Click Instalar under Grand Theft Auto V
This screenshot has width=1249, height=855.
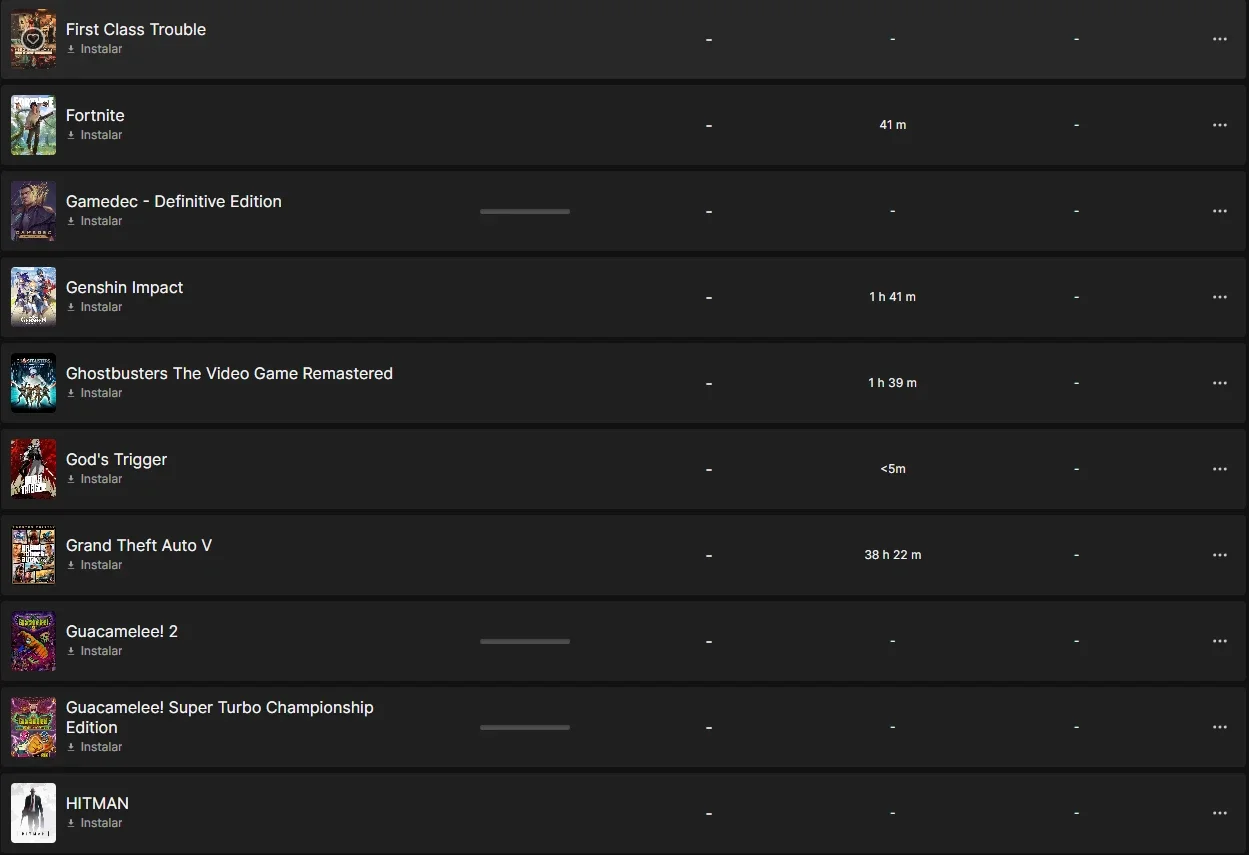(101, 565)
